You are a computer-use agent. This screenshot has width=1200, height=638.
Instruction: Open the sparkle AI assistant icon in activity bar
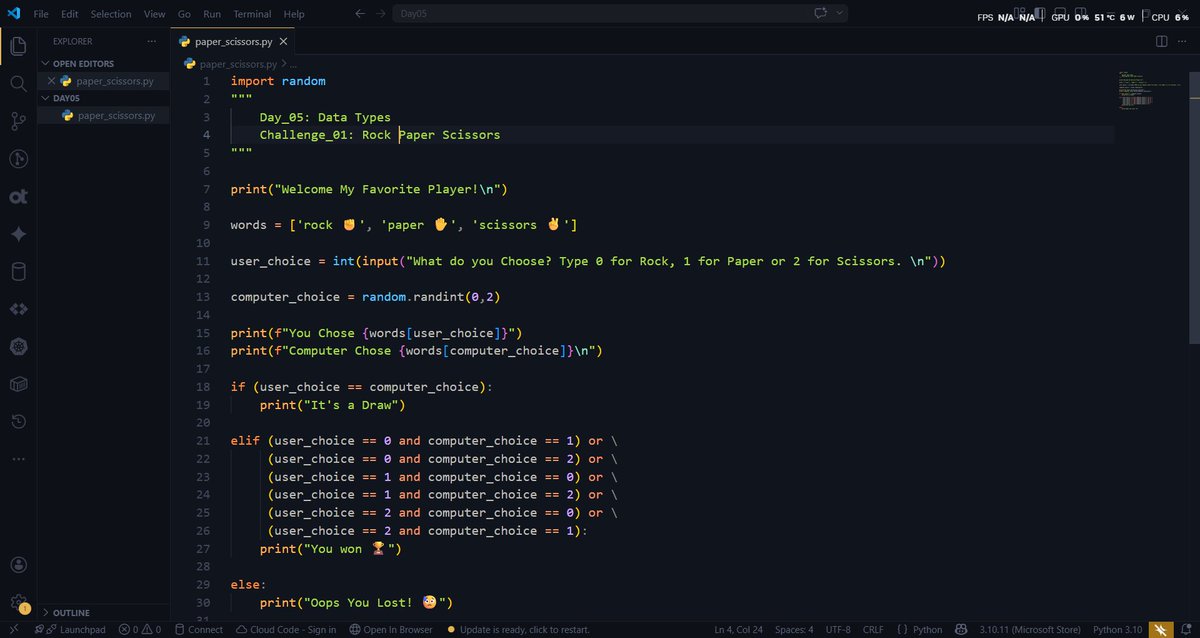coord(18,234)
